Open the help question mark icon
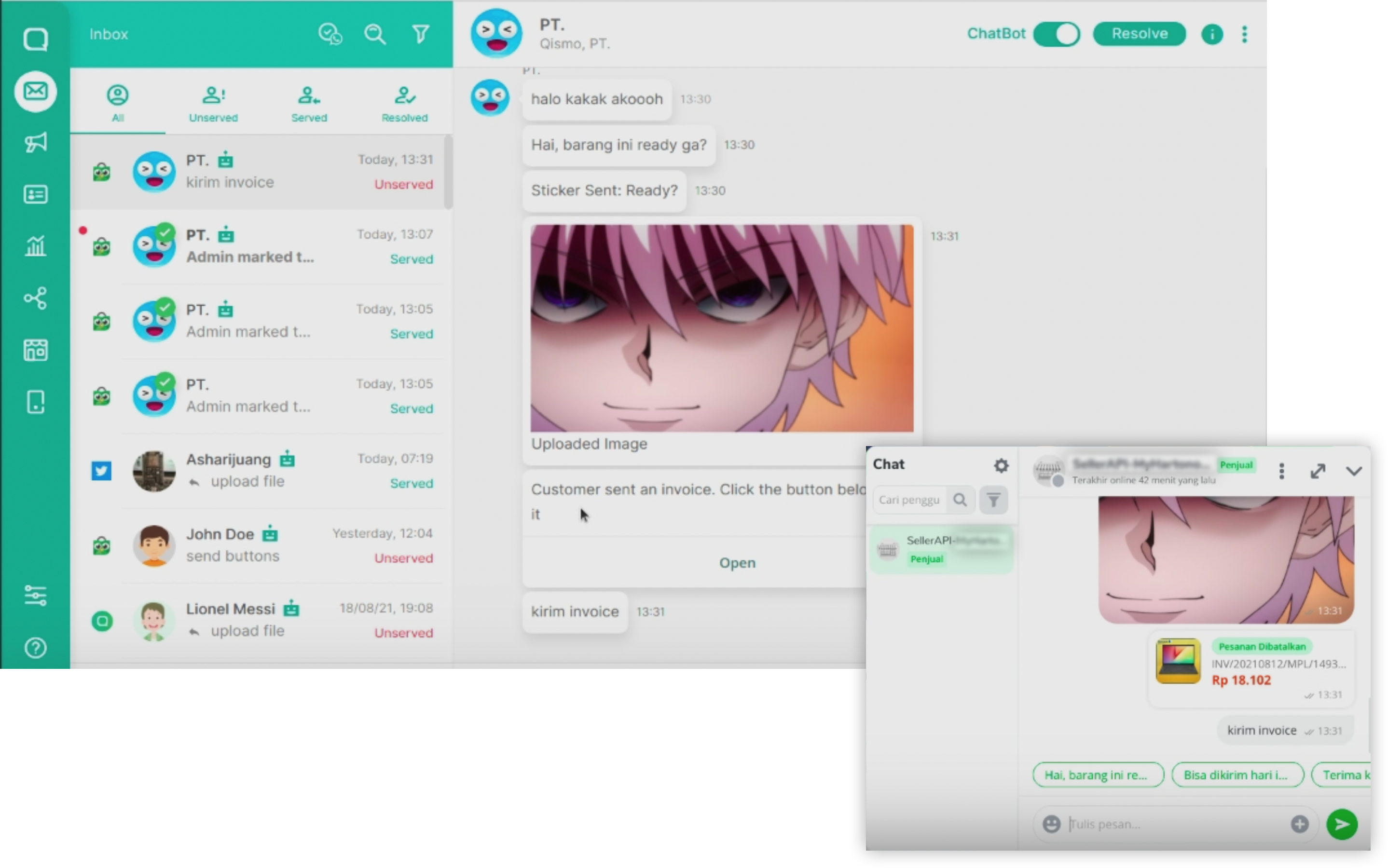Screen dimensions: 1388x868 click(x=36, y=648)
